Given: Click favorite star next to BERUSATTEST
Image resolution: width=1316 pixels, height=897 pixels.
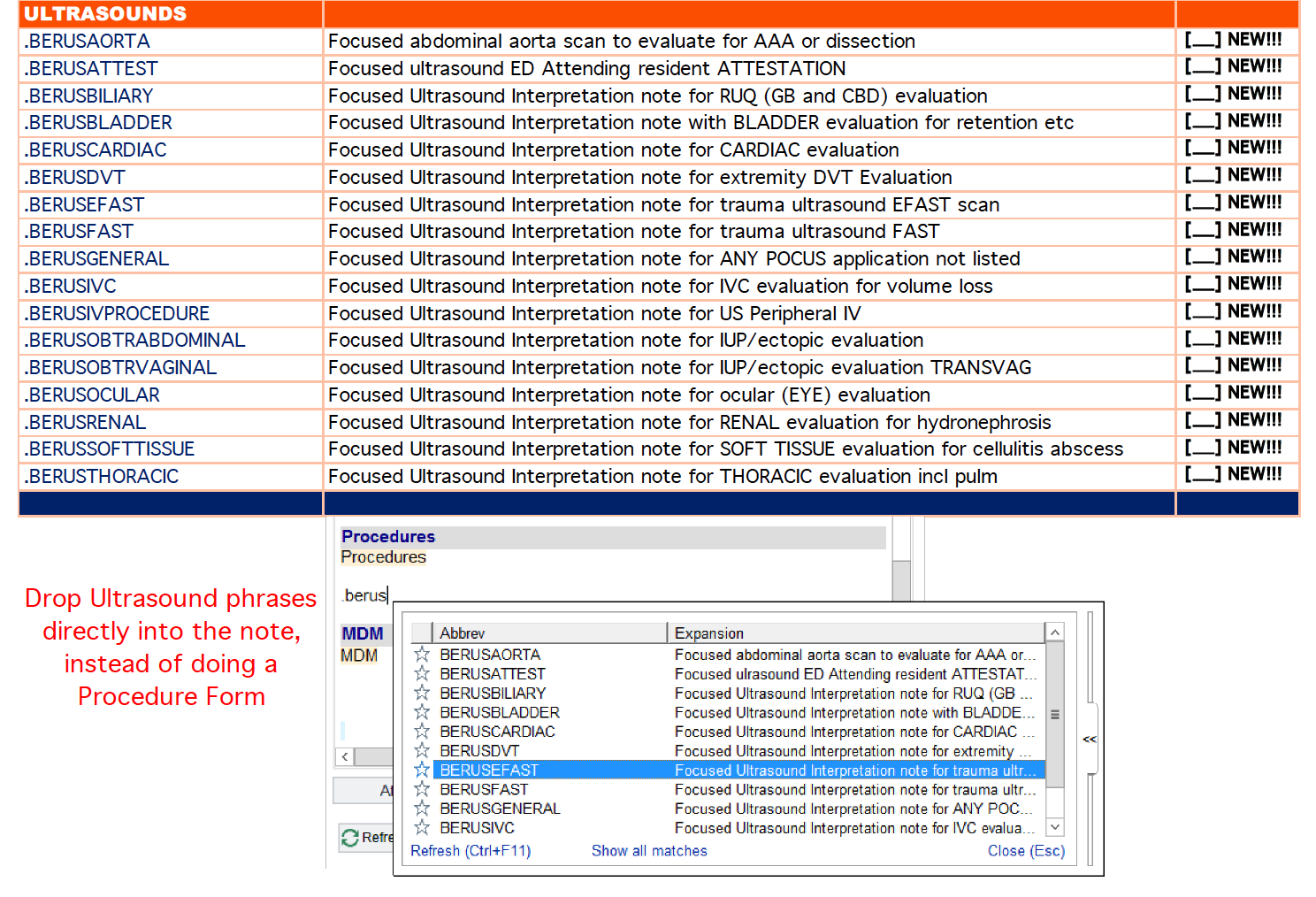Looking at the screenshot, I should tap(422, 674).
